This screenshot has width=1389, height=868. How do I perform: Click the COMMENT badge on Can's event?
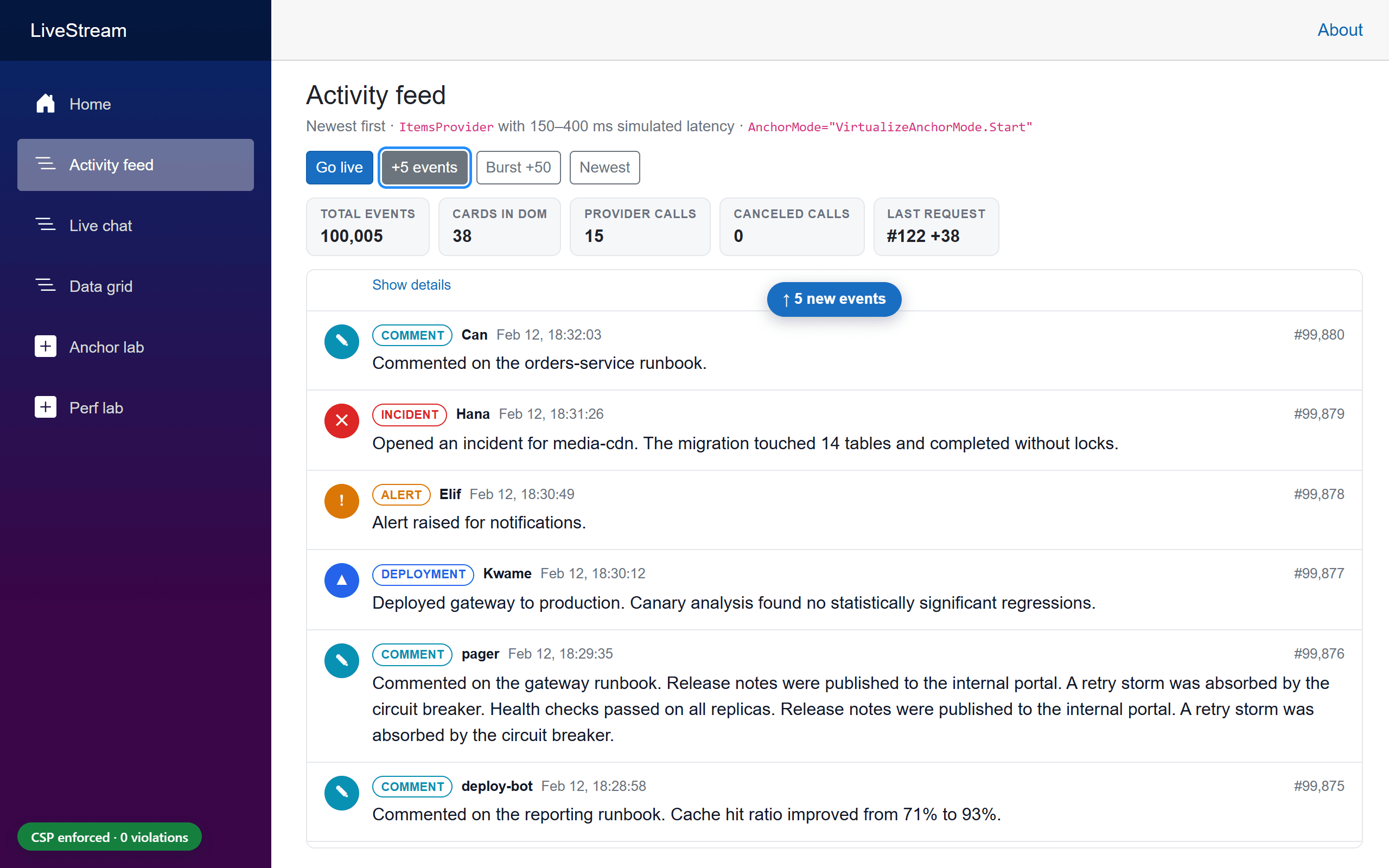tap(413, 335)
